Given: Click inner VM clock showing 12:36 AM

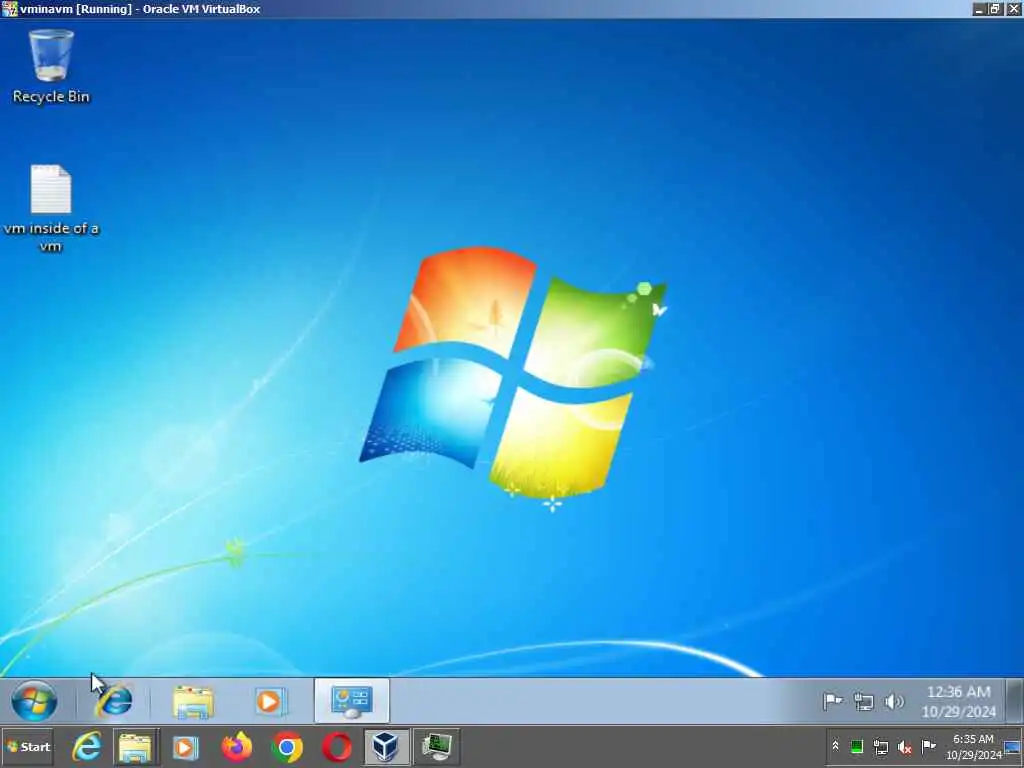Looking at the screenshot, I should 959,701.
